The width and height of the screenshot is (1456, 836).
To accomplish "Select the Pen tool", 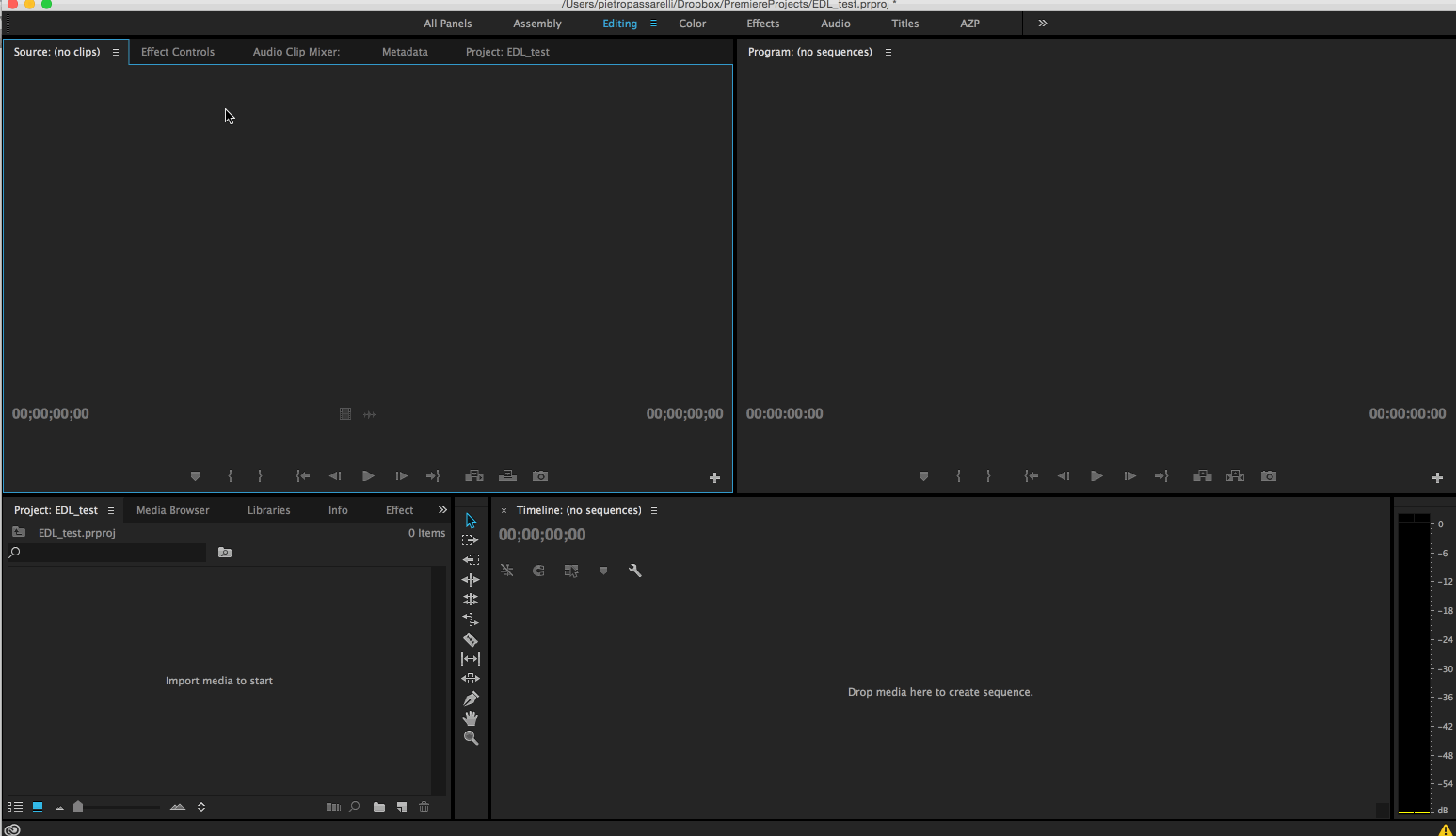I will pyautogui.click(x=471, y=699).
